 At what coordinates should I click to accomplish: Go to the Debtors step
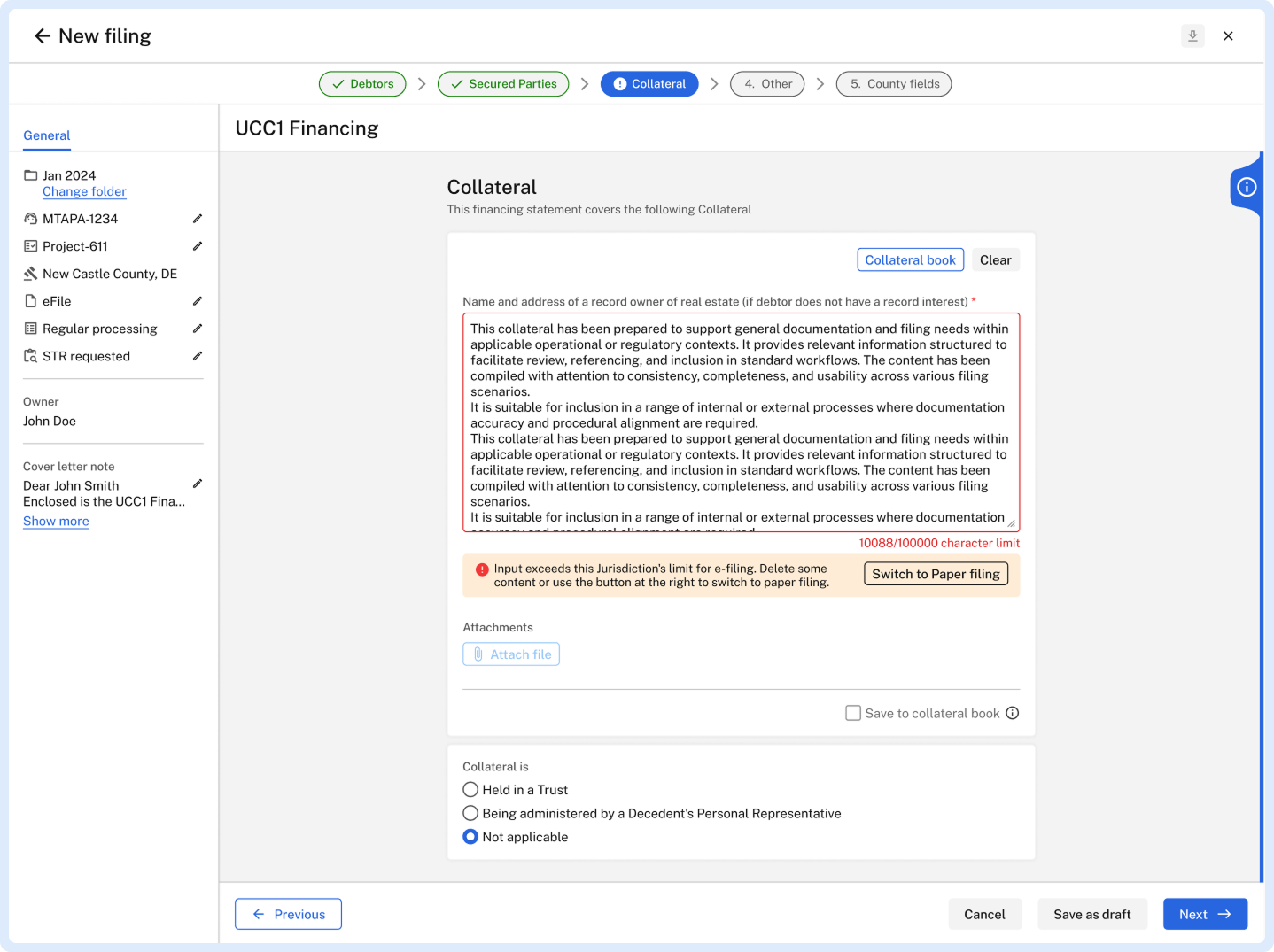pyautogui.click(x=362, y=84)
